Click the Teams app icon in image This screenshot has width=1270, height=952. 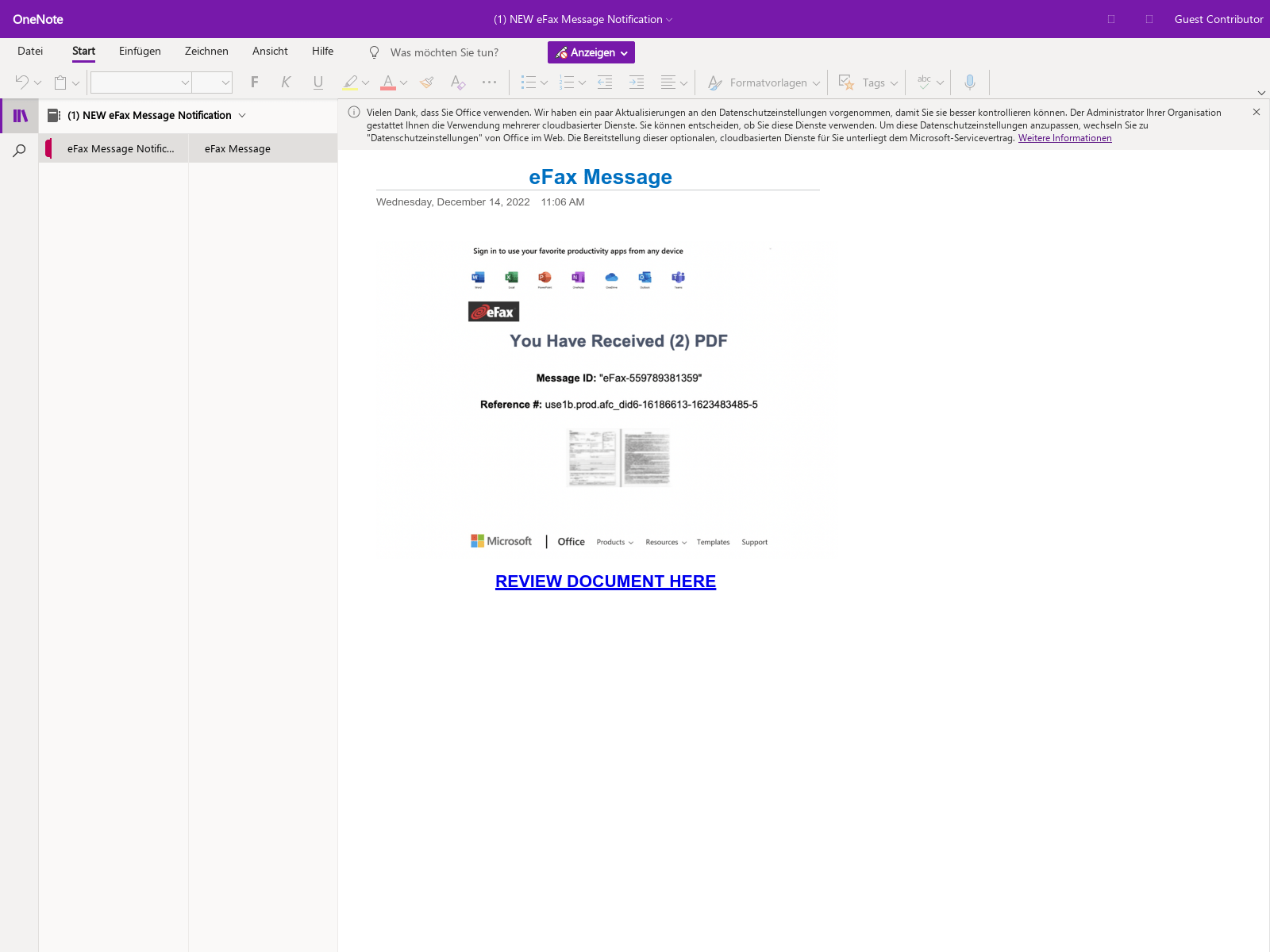[678, 277]
